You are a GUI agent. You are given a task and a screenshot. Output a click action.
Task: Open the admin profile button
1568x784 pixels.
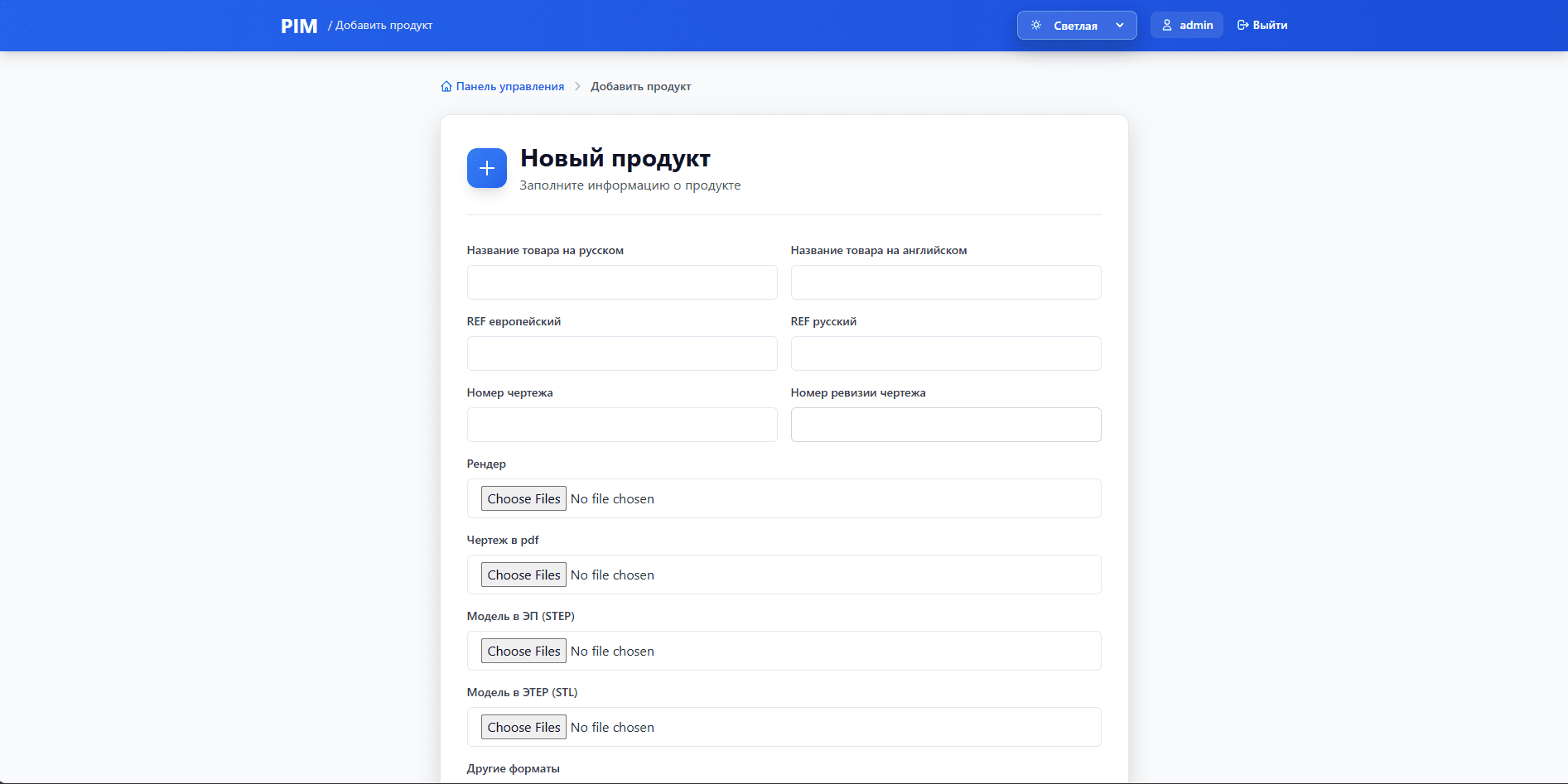pyautogui.click(x=1186, y=26)
